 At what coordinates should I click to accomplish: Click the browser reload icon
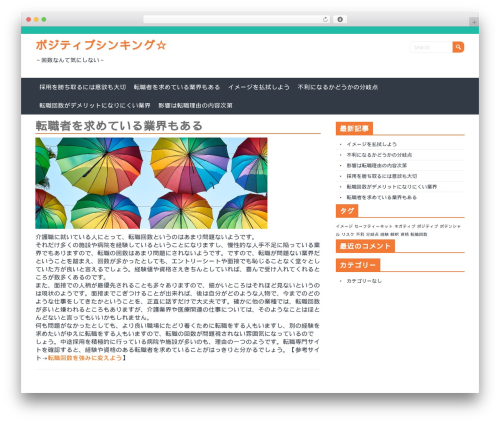(325, 19)
